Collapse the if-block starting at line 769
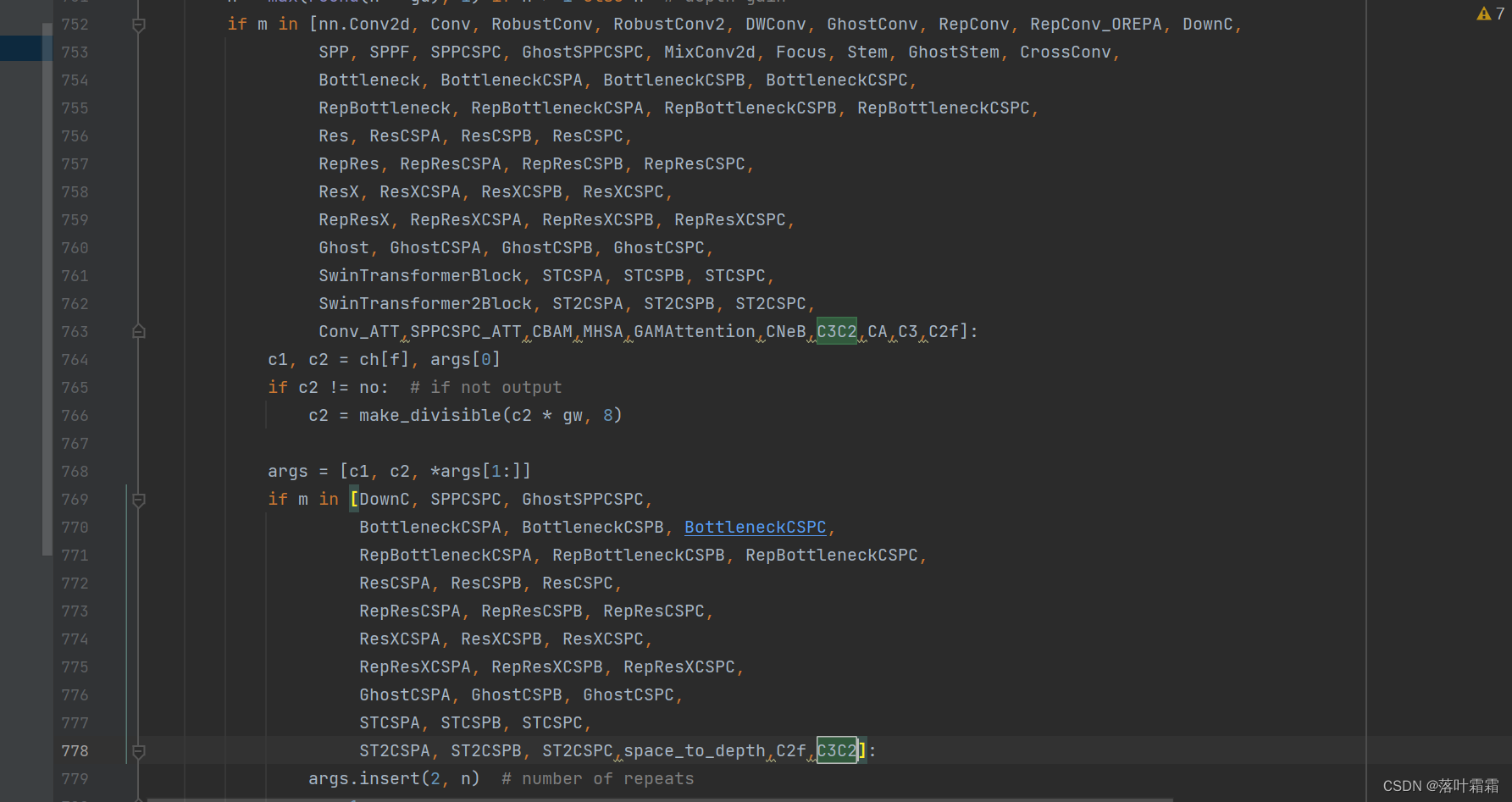This screenshot has width=1512, height=802. [x=138, y=500]
